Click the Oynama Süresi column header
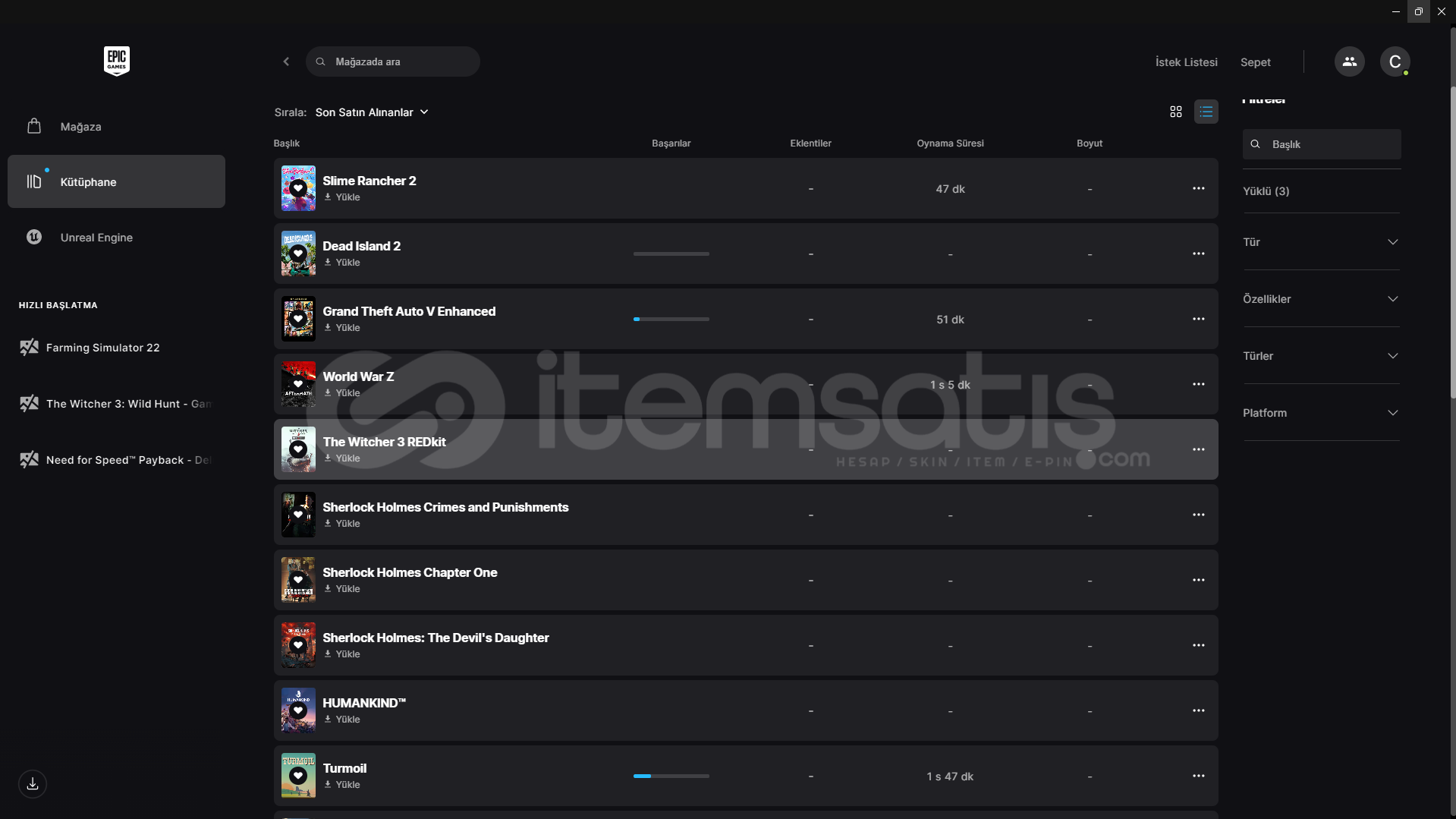The height and width of the screenshot is (819, 1456). pyautogui.click(x=950, y=143)
